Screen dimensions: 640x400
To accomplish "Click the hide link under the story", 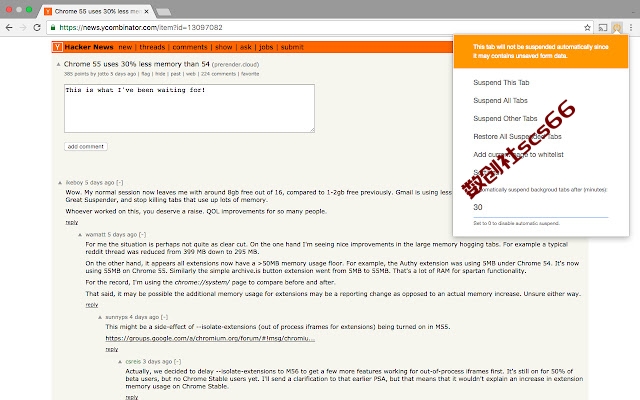I will (x=160, y=74).
